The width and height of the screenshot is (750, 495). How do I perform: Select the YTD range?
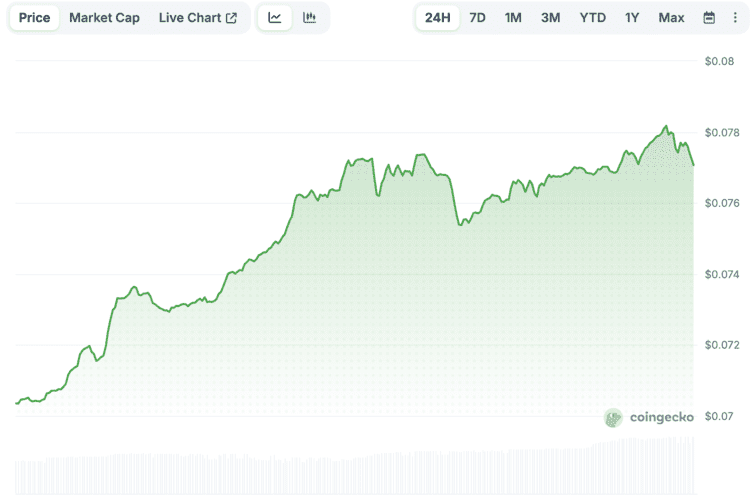[x=593, y=18]
